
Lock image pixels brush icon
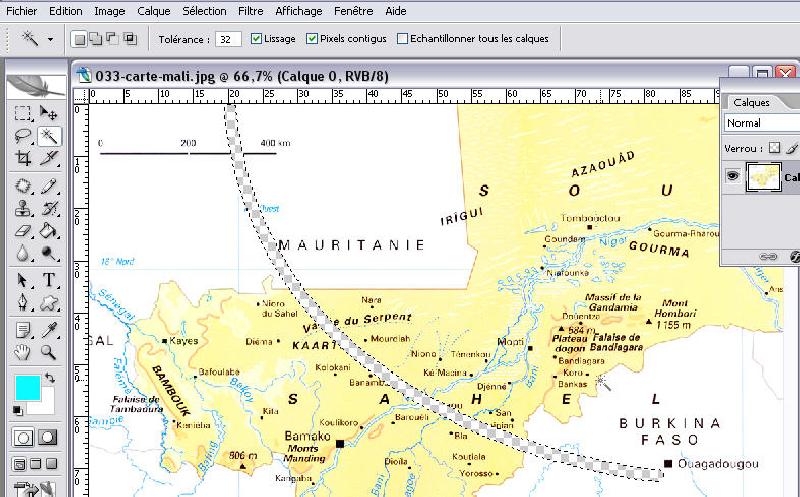click(x=791, y=148)
